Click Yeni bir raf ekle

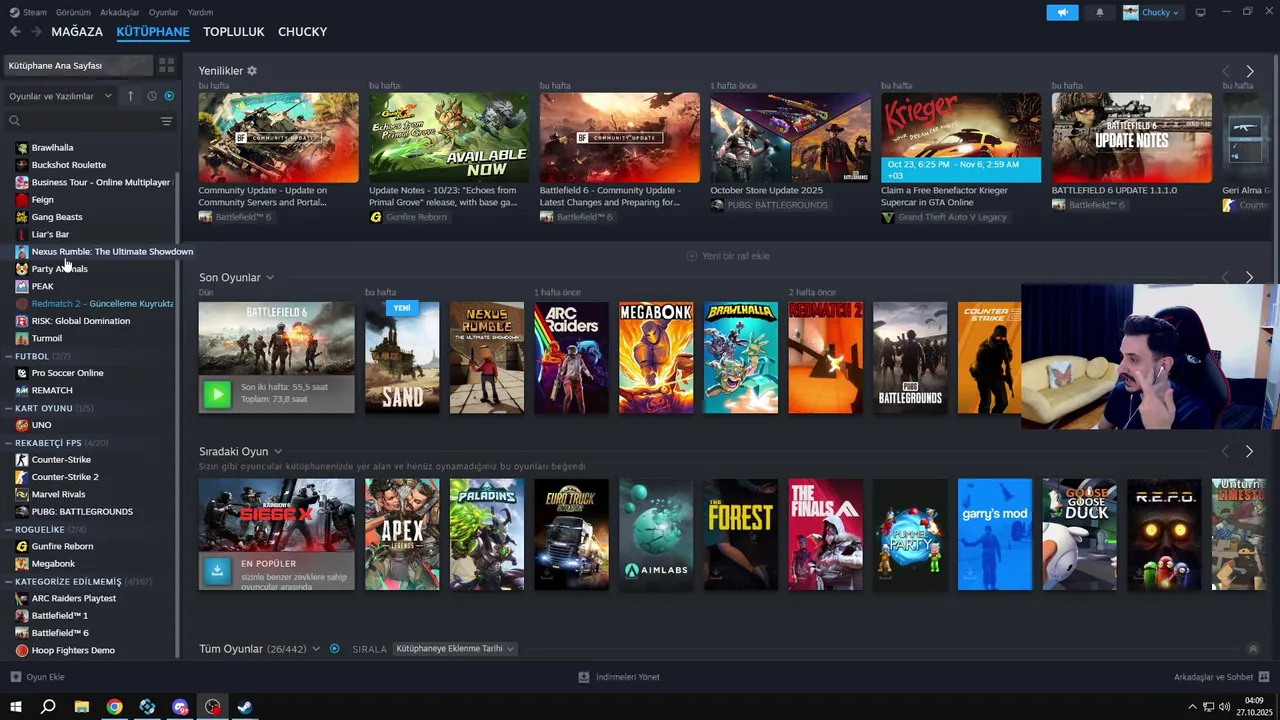coord(728,256)
